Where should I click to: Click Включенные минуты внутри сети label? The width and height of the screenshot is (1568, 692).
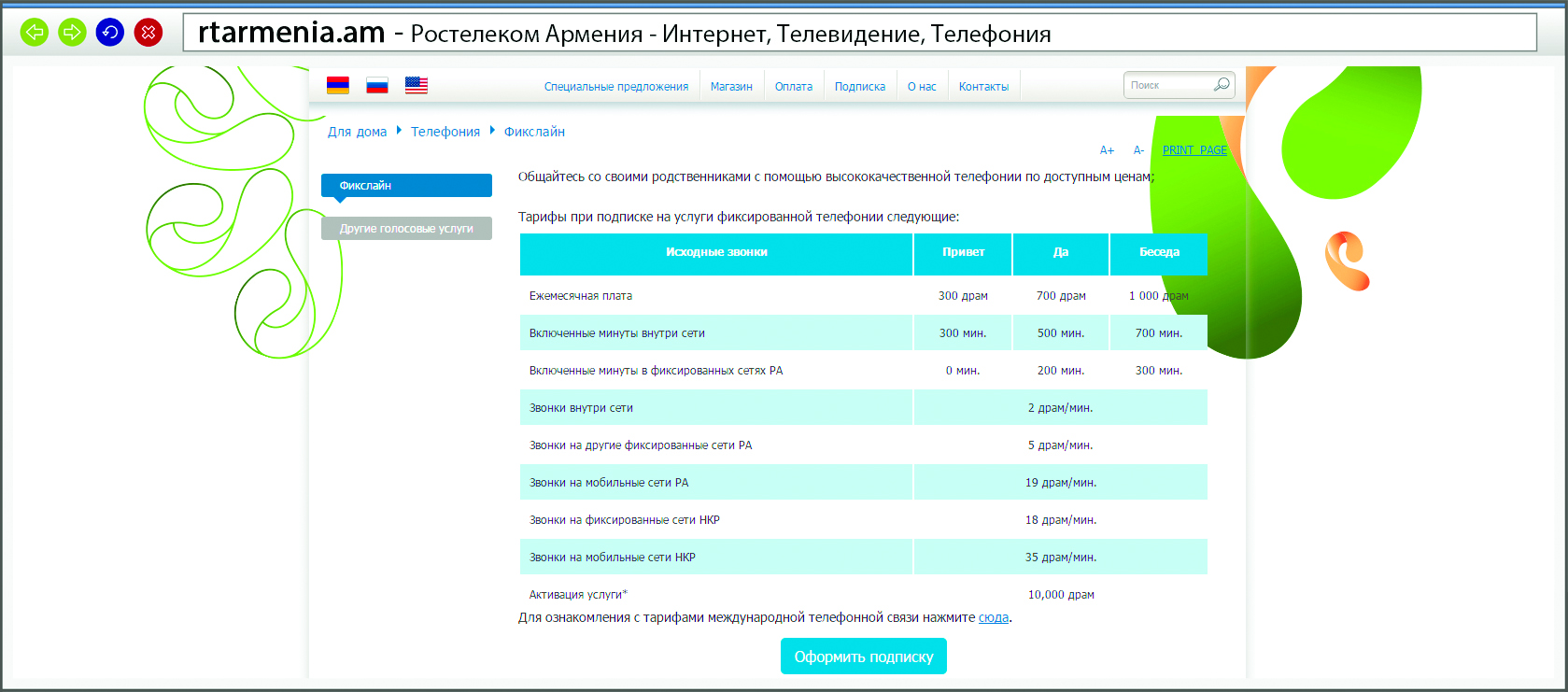616,333
